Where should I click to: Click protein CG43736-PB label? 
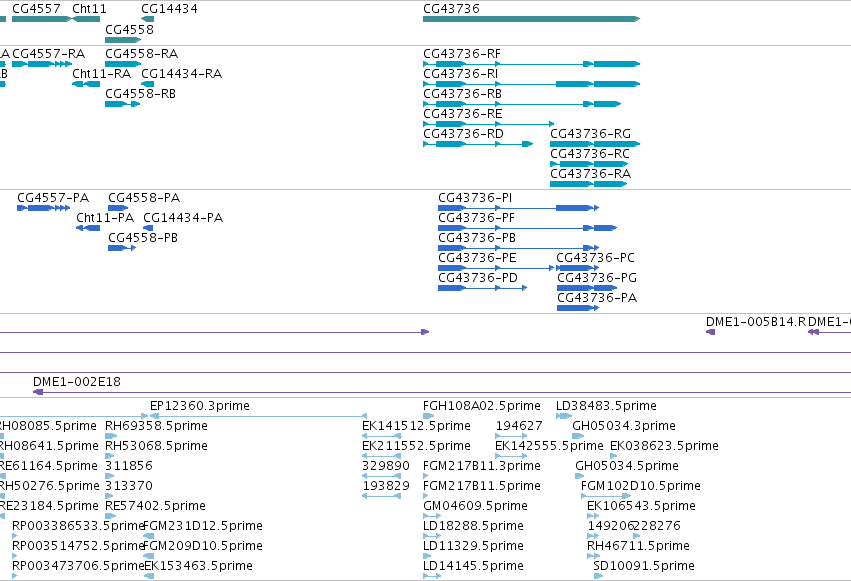[x=477, y=238]
